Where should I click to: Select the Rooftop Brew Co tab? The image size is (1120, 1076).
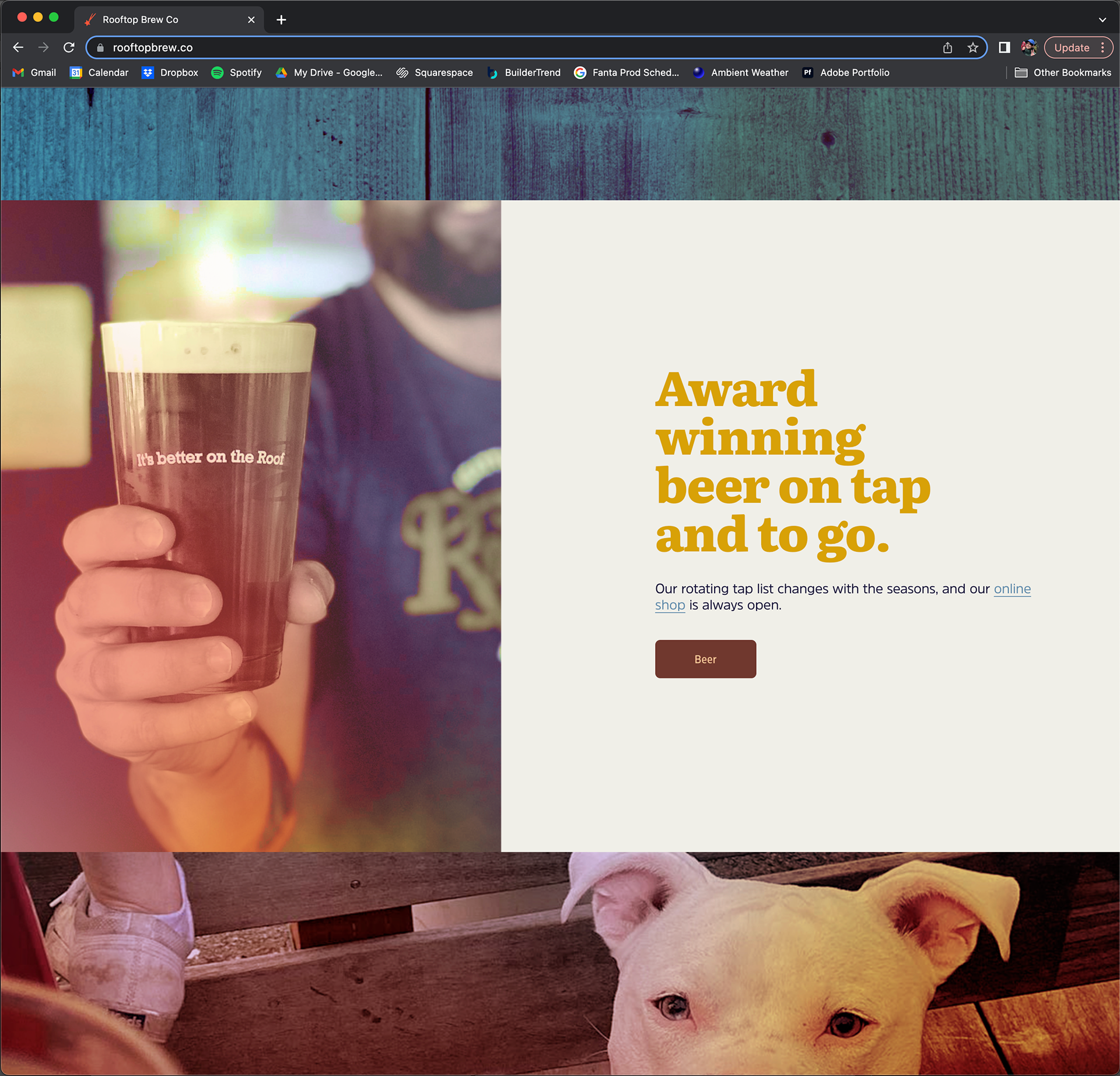tap(169, 20)
